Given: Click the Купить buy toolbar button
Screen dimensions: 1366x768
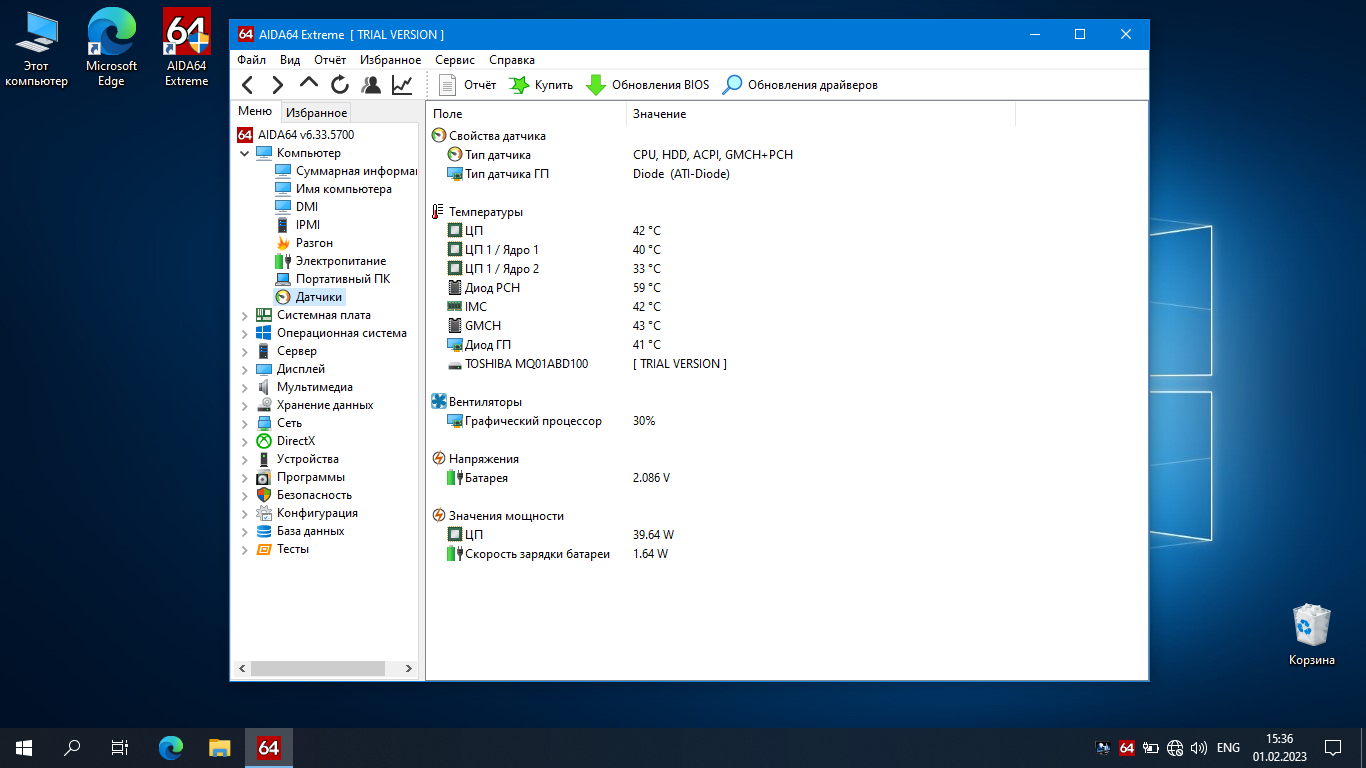Looking at the screenshot, I should (541, 85).
